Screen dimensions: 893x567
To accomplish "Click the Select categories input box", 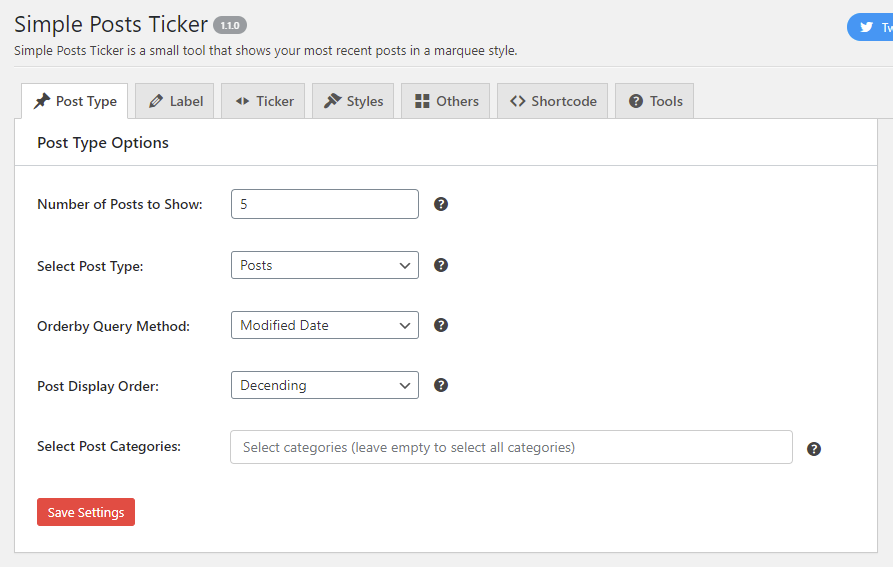I will [x=511, y=447].
